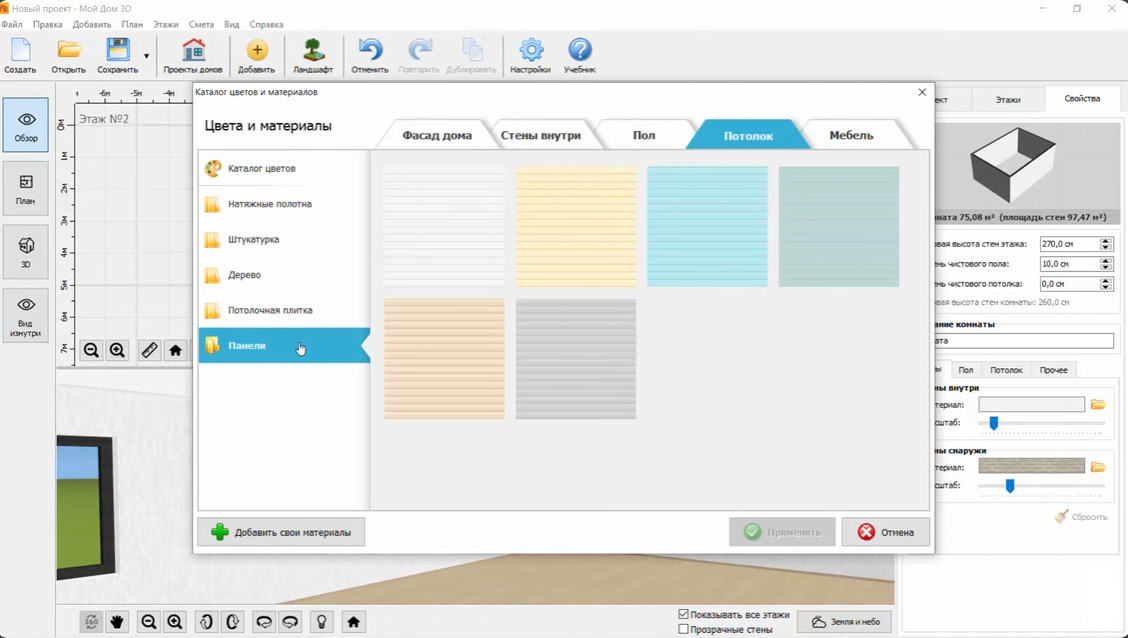Open the Натяжные полотна category
1128x638 pixels.
[x=284, y=204]
